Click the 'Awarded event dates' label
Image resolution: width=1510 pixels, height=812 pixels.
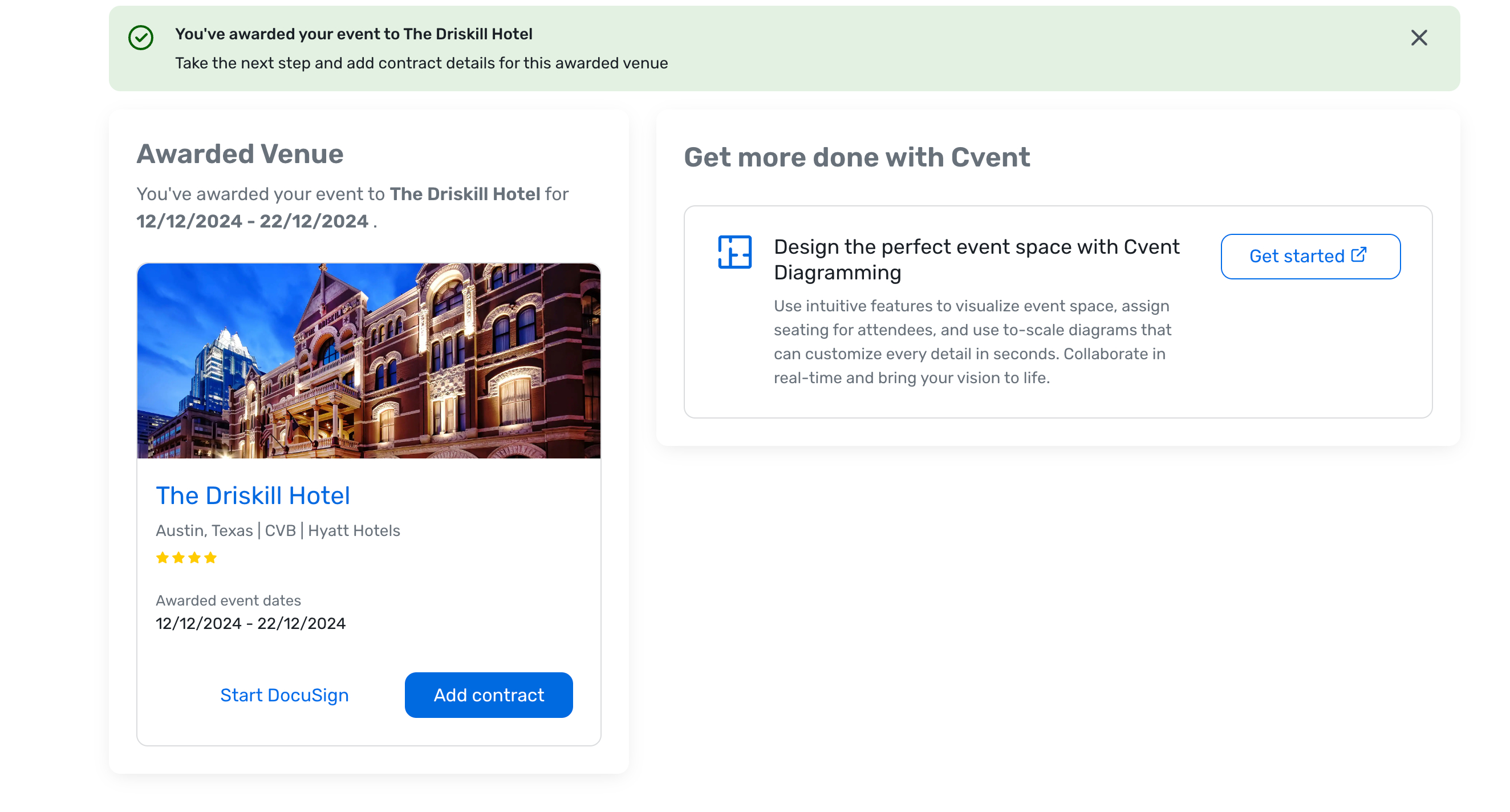coord(228,600)
